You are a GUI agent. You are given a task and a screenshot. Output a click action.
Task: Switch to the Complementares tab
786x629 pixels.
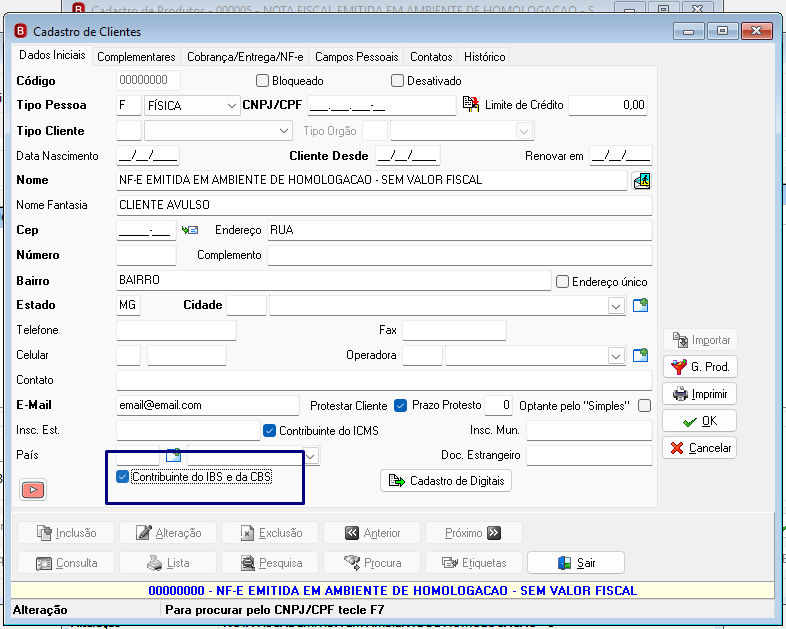[136, 57]
